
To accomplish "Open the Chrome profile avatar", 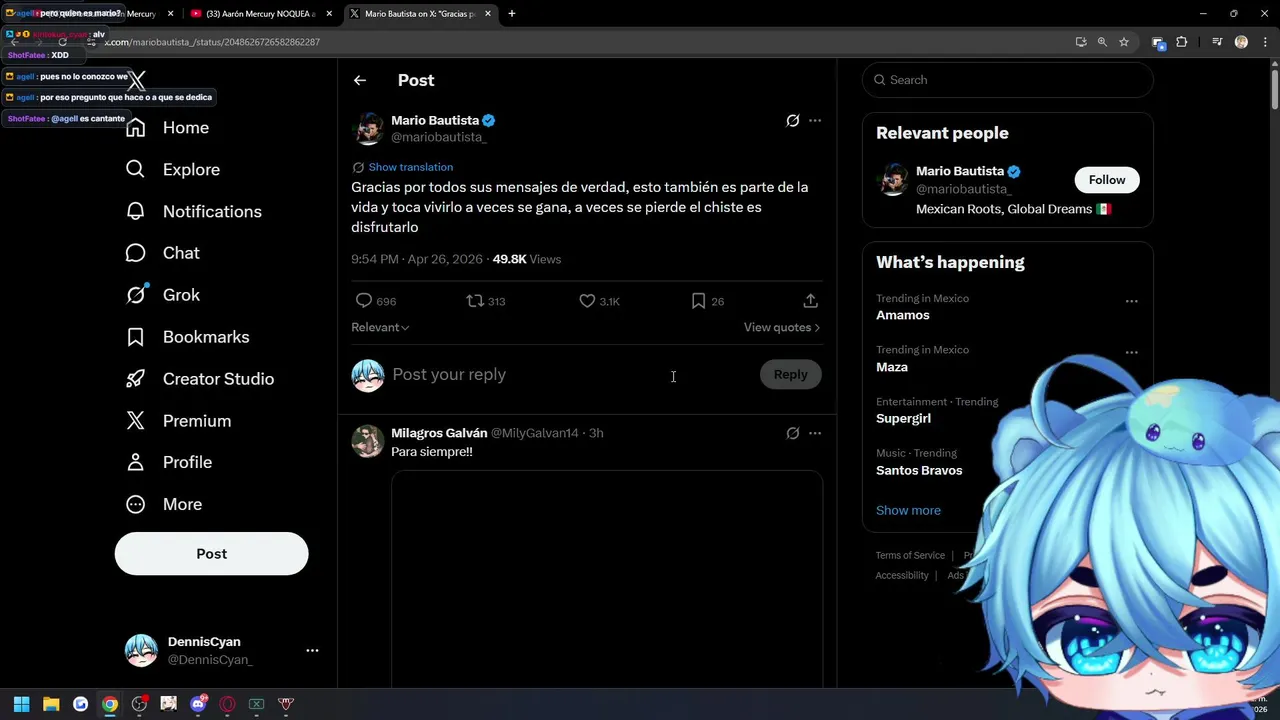I will 1241,42.
